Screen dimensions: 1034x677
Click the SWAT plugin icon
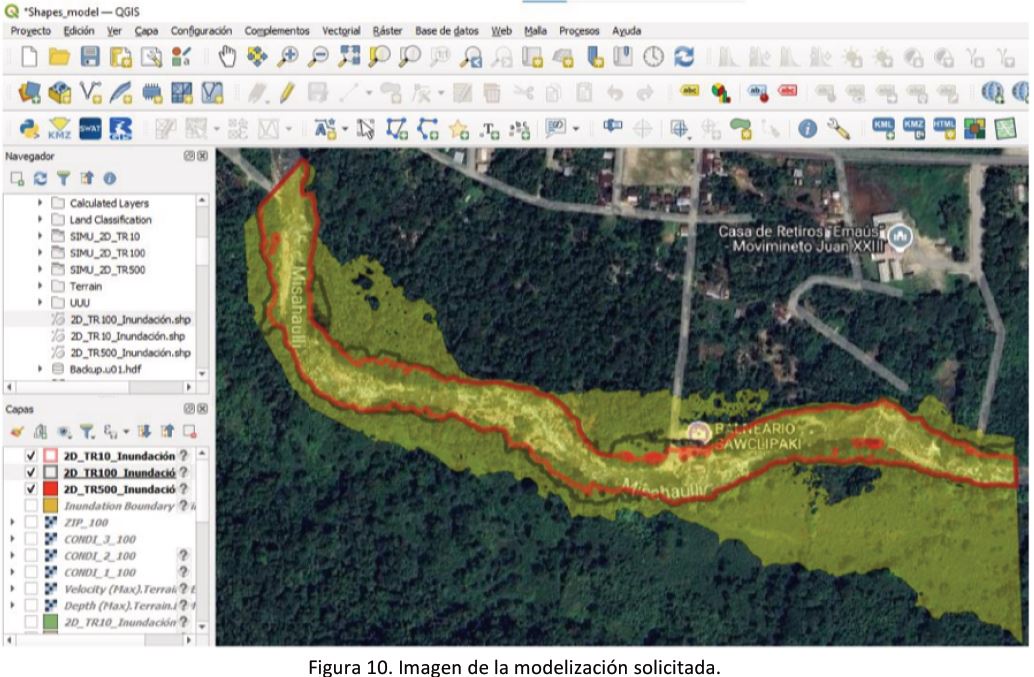coord(93,127)
